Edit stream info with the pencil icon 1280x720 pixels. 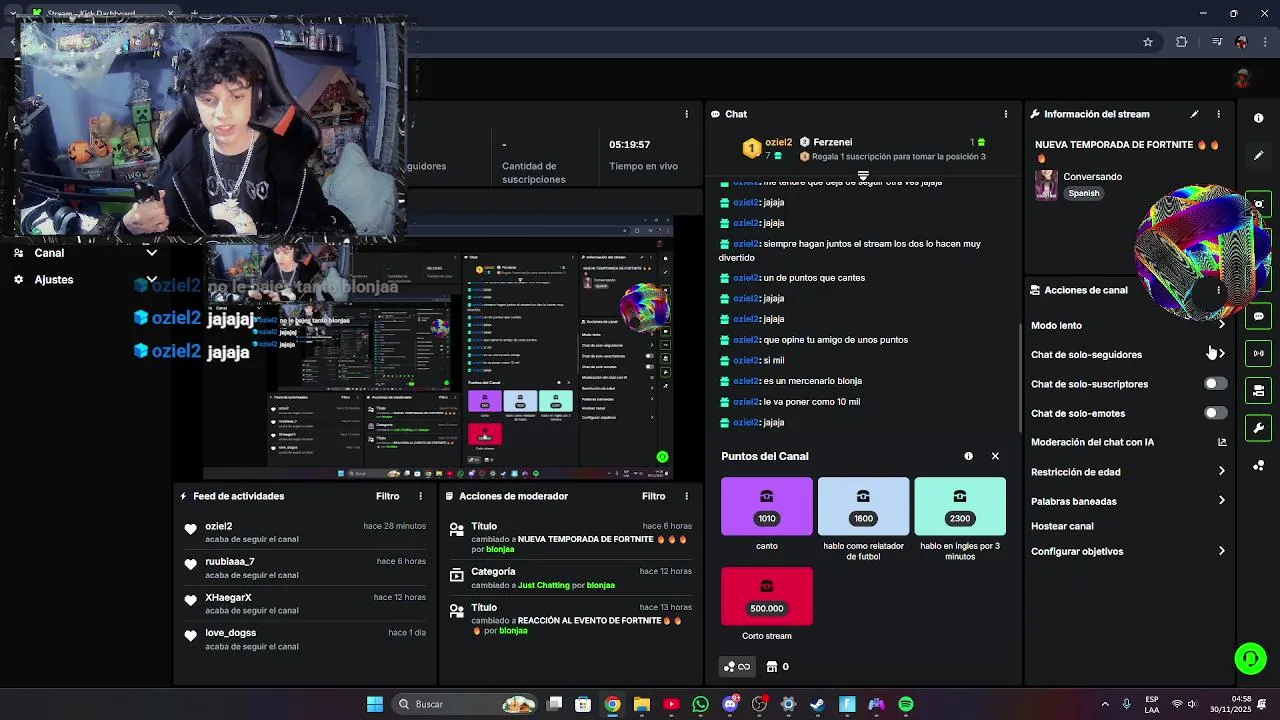tap(1194, 114)
